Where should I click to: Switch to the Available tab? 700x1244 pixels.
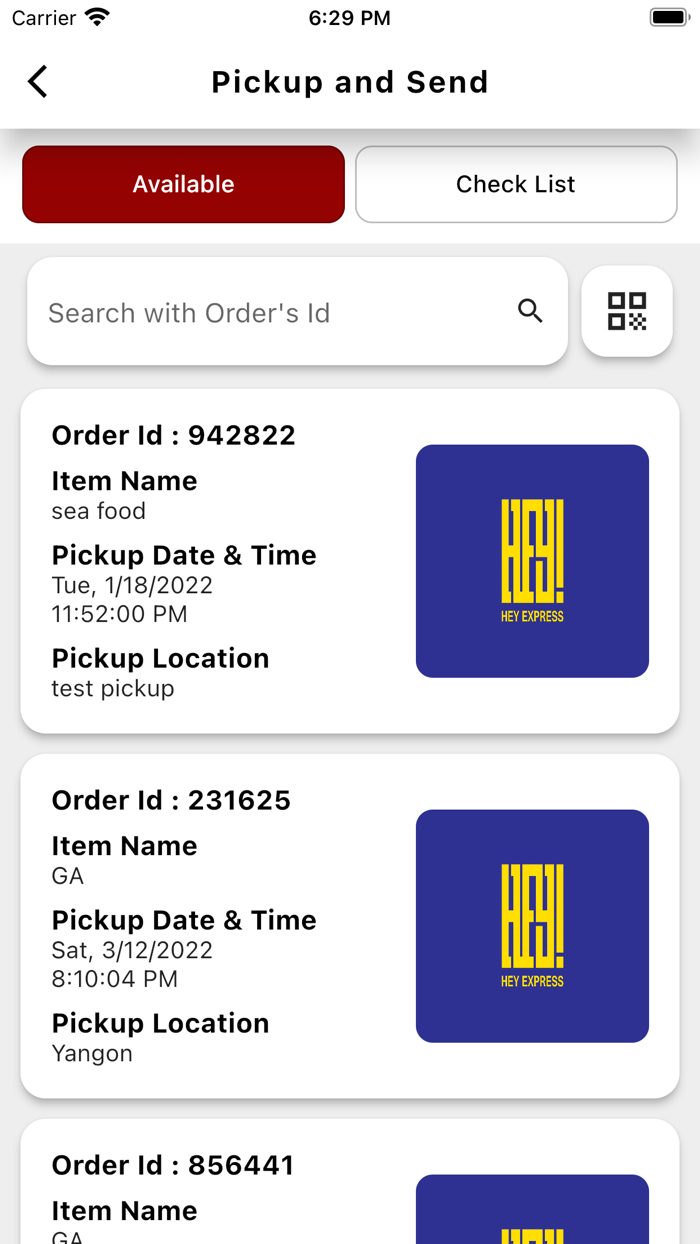183,184
